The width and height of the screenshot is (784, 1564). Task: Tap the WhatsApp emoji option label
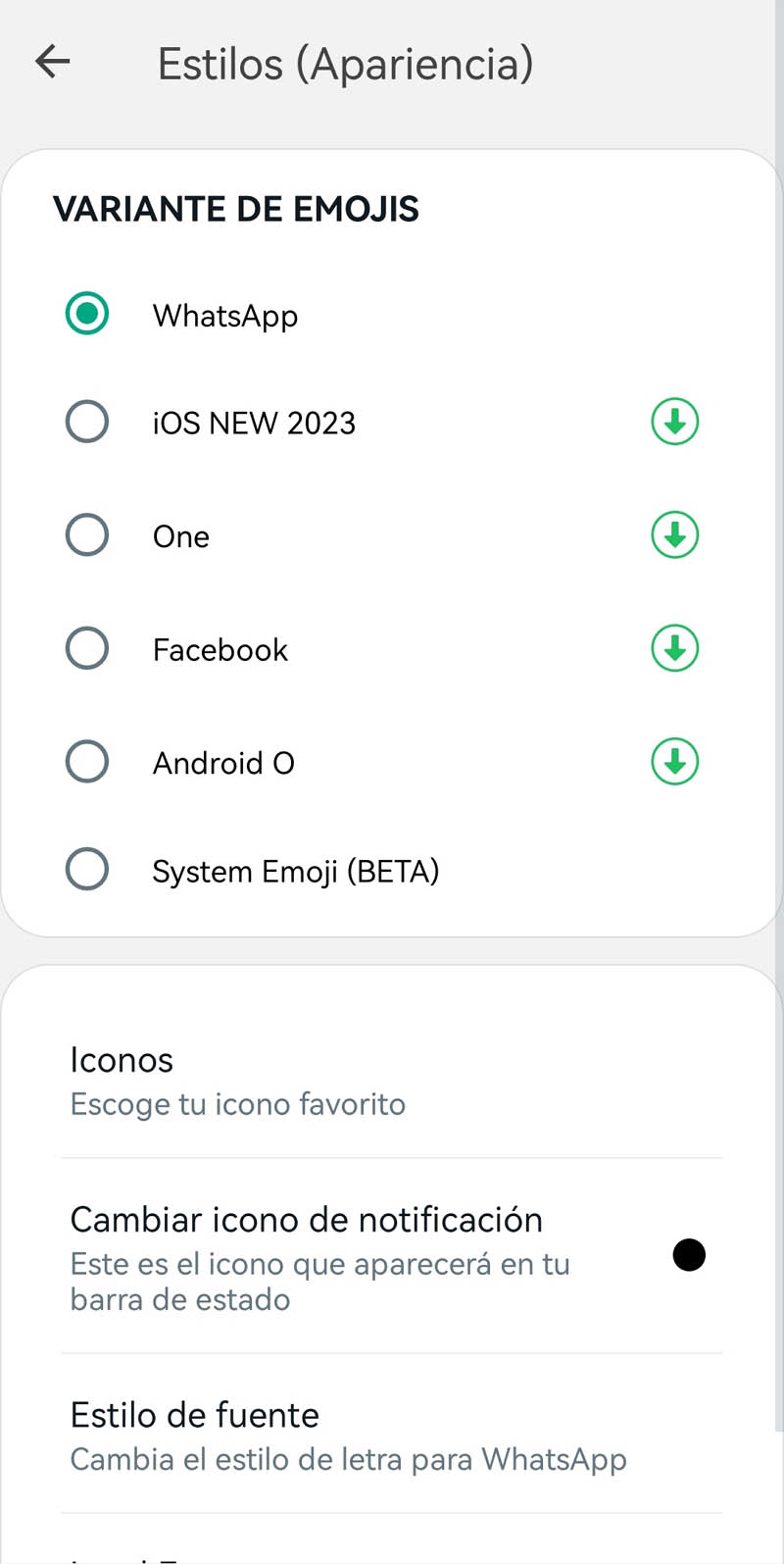coord(225,316)
